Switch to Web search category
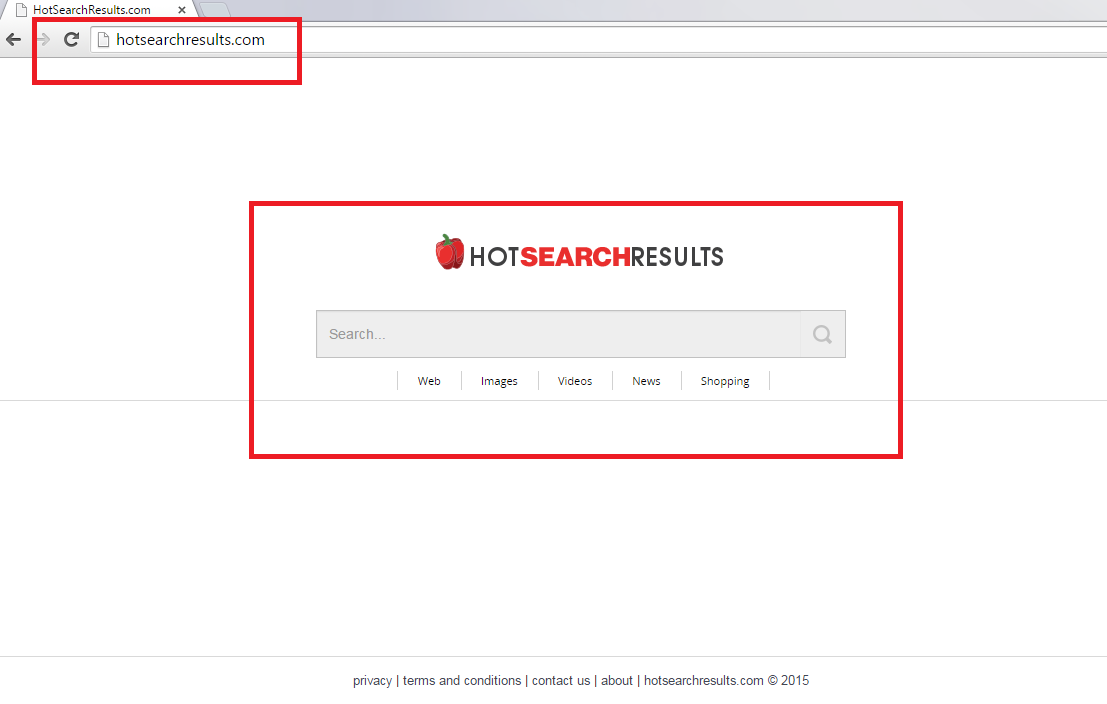This screenshot has height=704, width=1107. click(x=429, y=381)
